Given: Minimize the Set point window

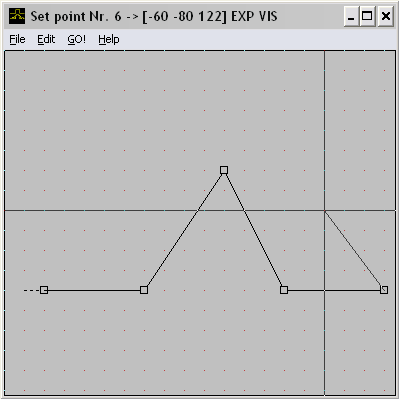Looking at the screenshot, I should click(351, 16).
